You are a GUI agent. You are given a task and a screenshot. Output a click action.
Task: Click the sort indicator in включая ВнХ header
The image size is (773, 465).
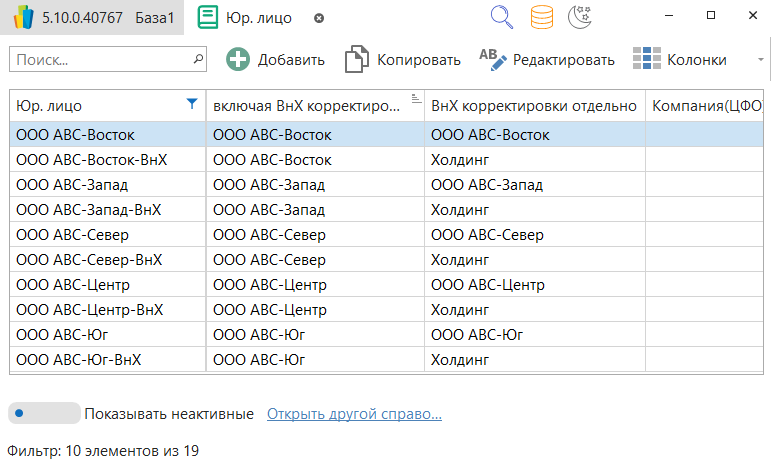point(415,99)
